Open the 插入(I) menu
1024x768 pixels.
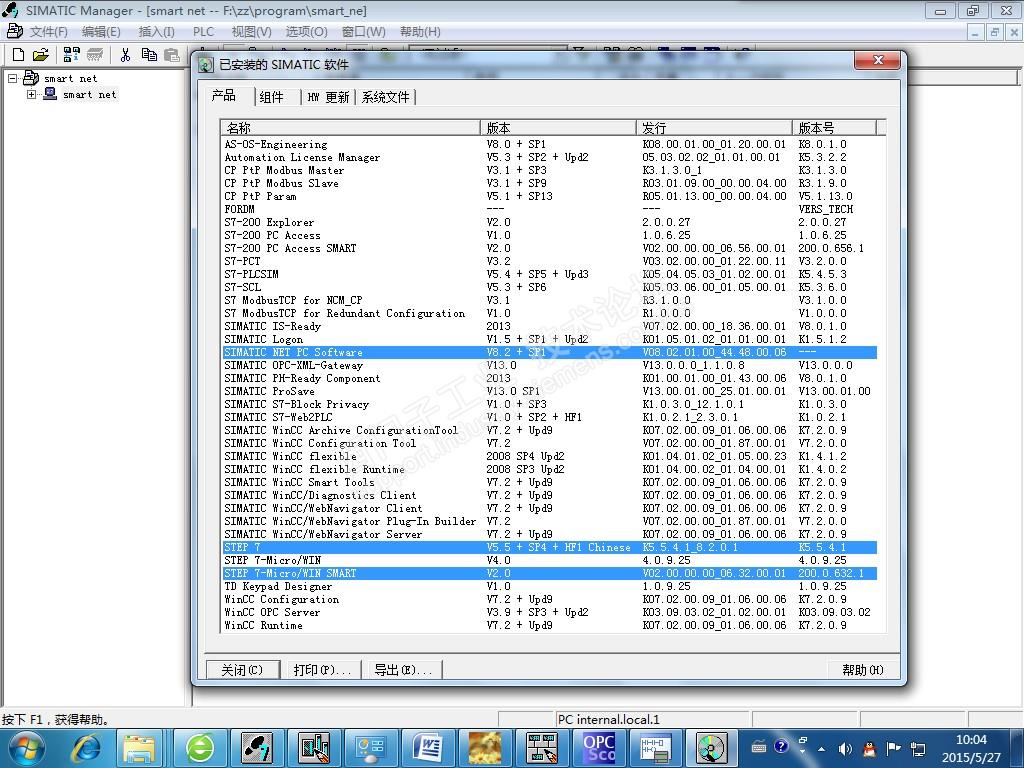[156, 31]
